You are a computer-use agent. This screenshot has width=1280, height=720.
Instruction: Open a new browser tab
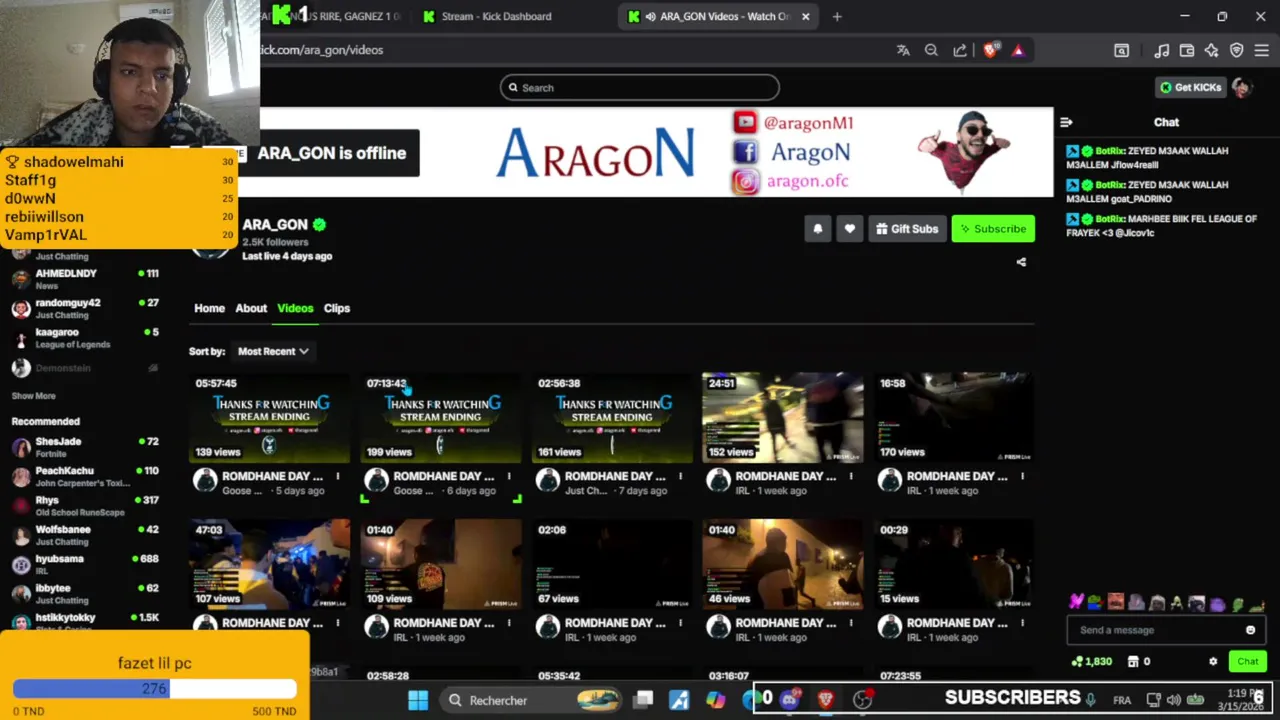[837, 16]
